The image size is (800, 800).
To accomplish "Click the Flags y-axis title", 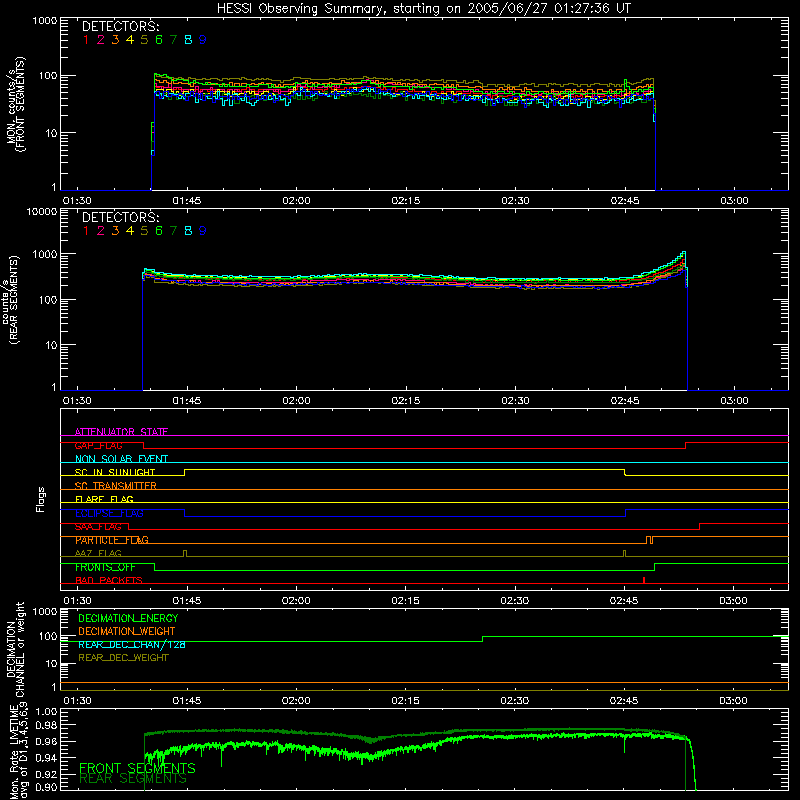I will (x=41, y=499).
